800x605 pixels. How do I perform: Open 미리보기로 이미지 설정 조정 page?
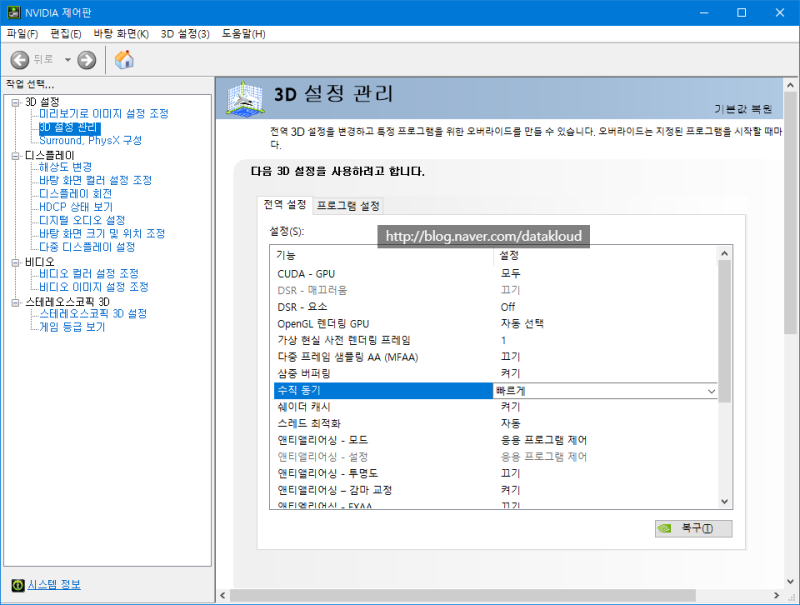pos(104,114)
